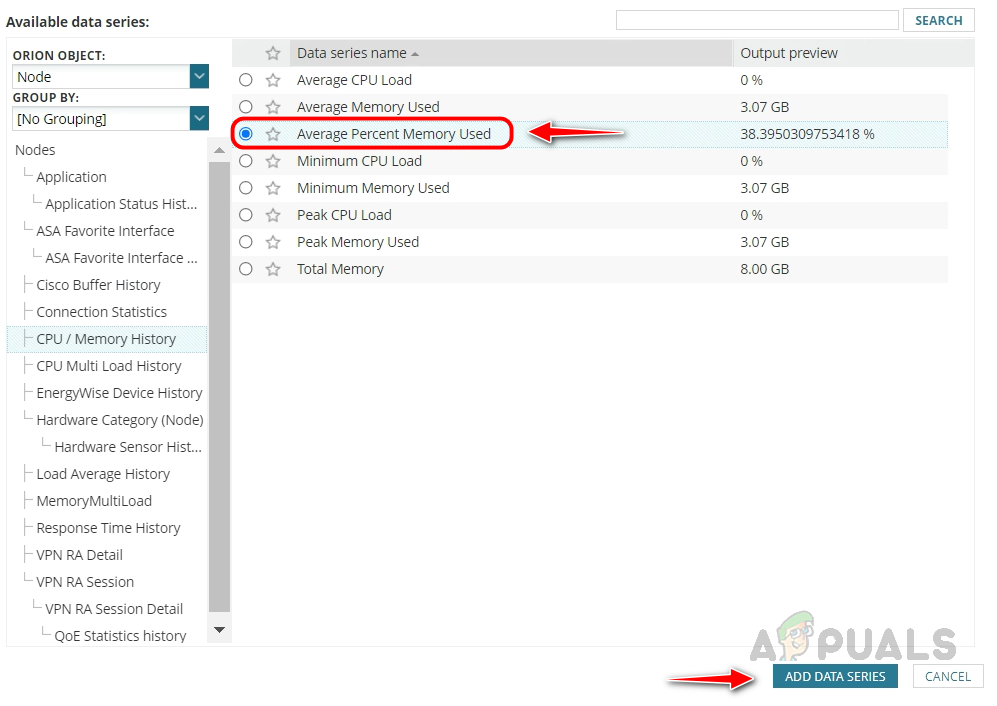This screenshot has height=706, width=997.
Task: Star the Peak Memory Used series
Action: click(273, 242)
